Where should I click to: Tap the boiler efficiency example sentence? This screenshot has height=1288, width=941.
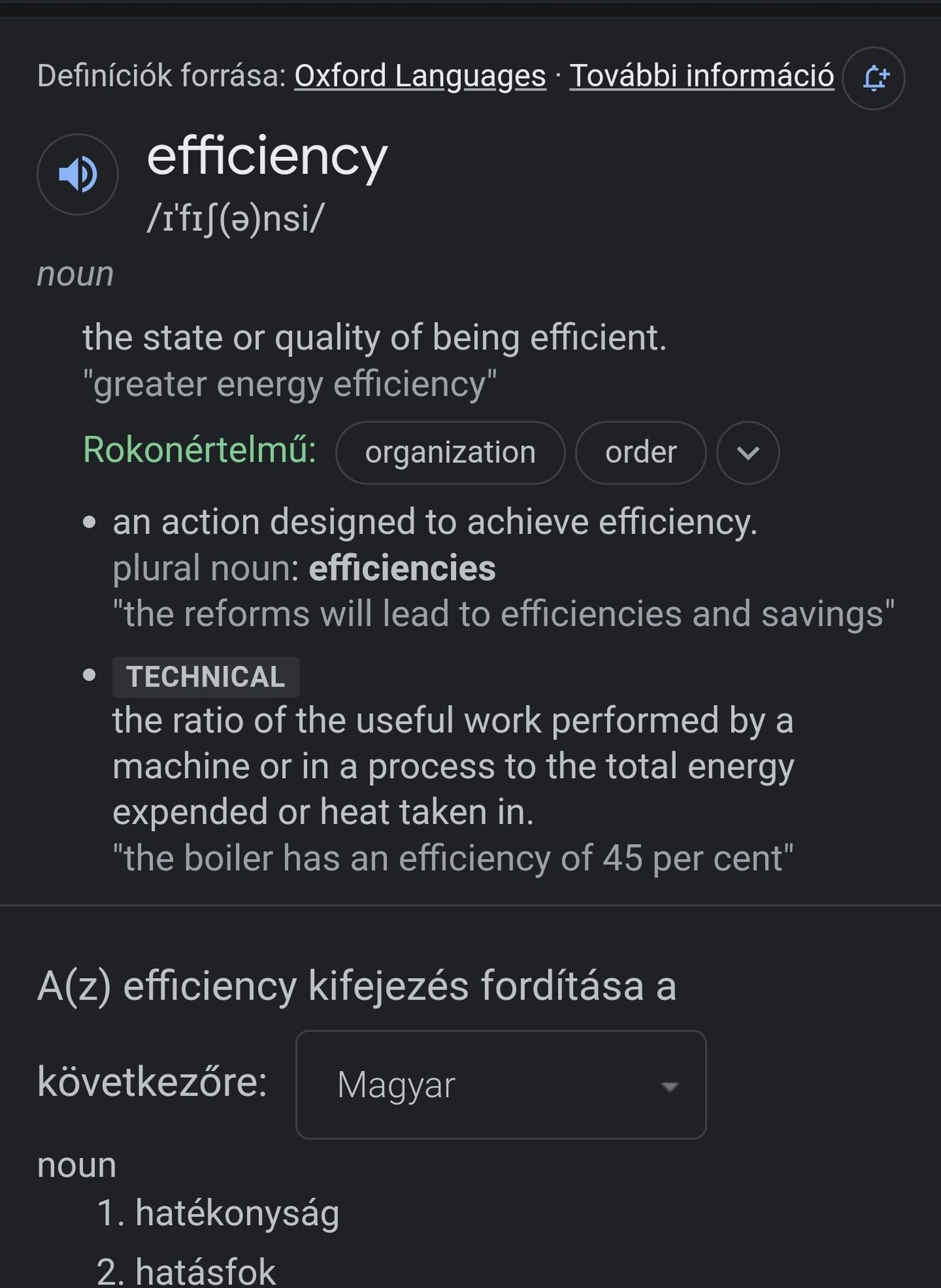click(453, 857)
